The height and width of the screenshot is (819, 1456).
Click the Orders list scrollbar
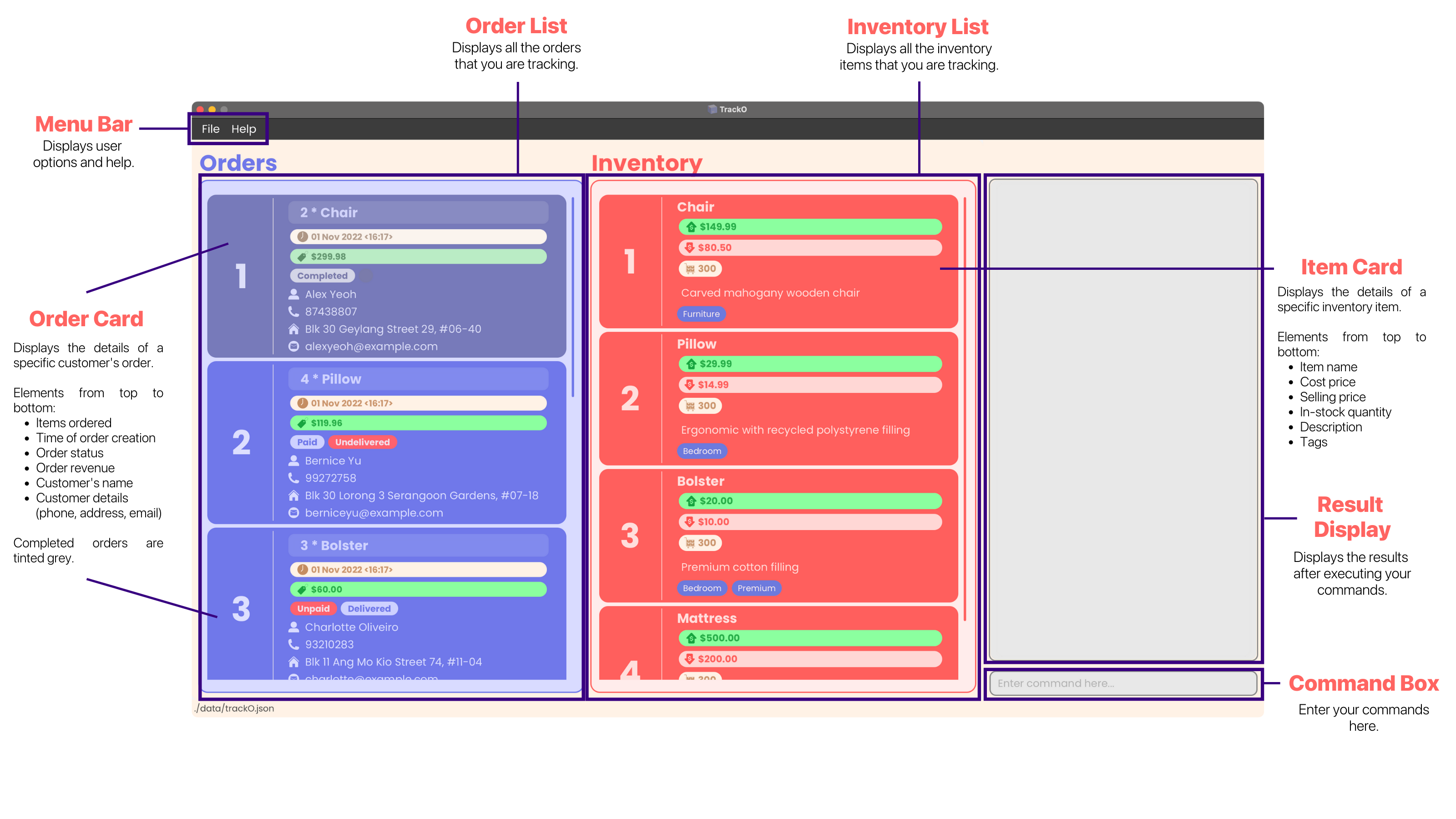tap(572, 297)
